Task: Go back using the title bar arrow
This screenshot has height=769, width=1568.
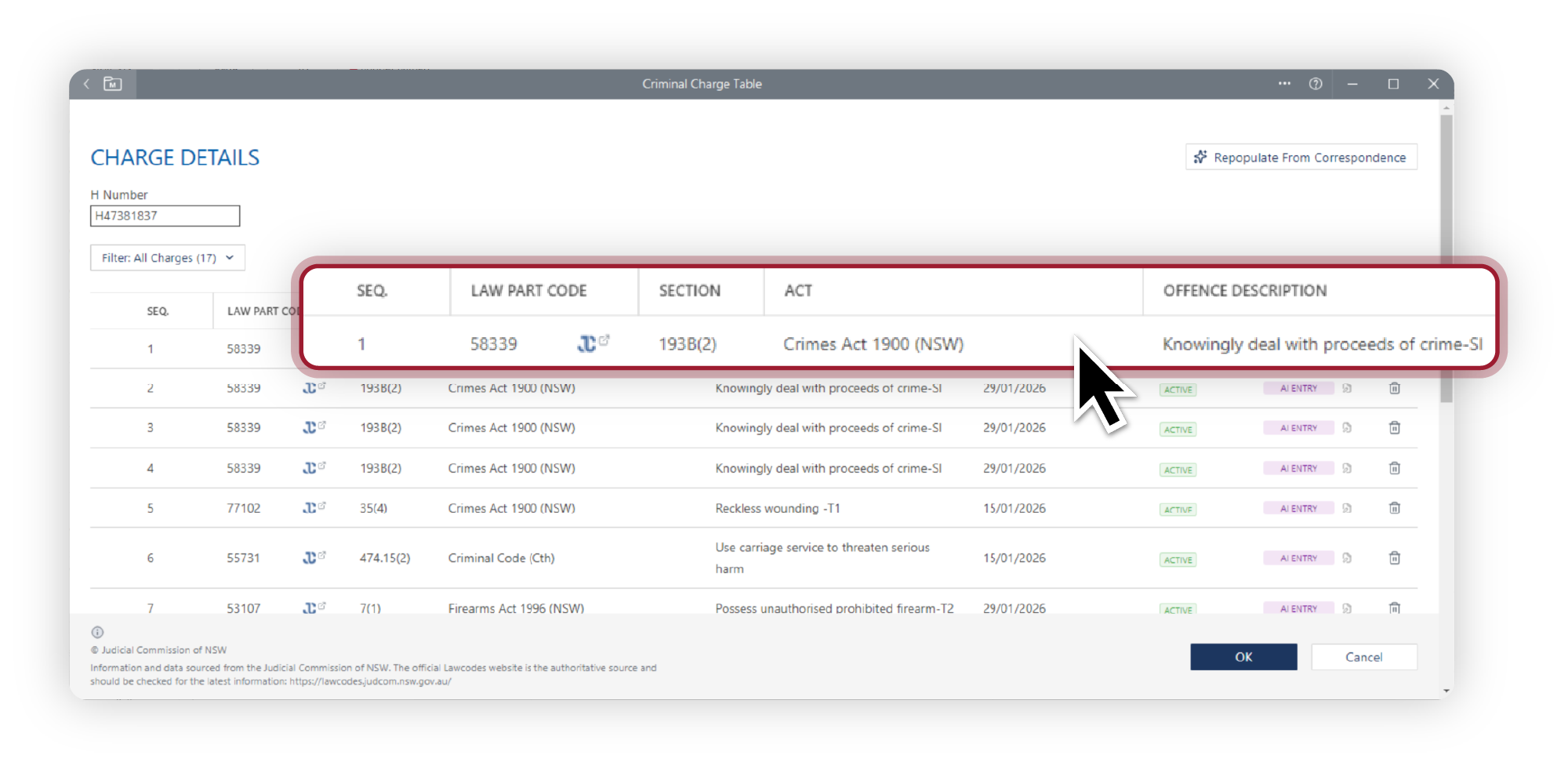Action: (x=86, y=84)
